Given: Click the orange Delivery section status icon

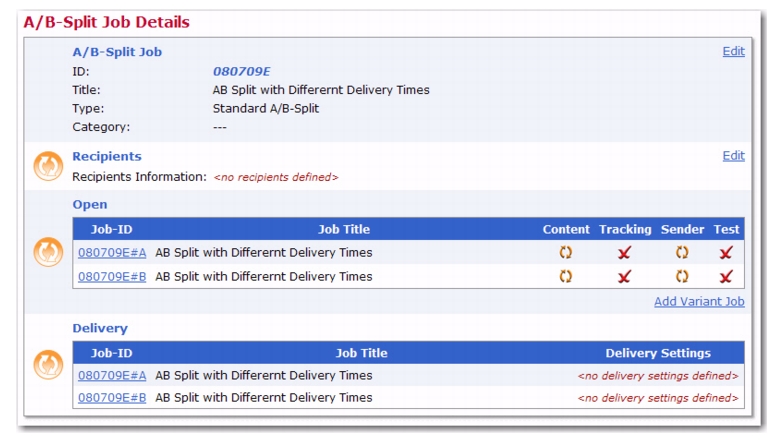Looking at the screenshot, I should pyautogui.click(x=48, y=365).
